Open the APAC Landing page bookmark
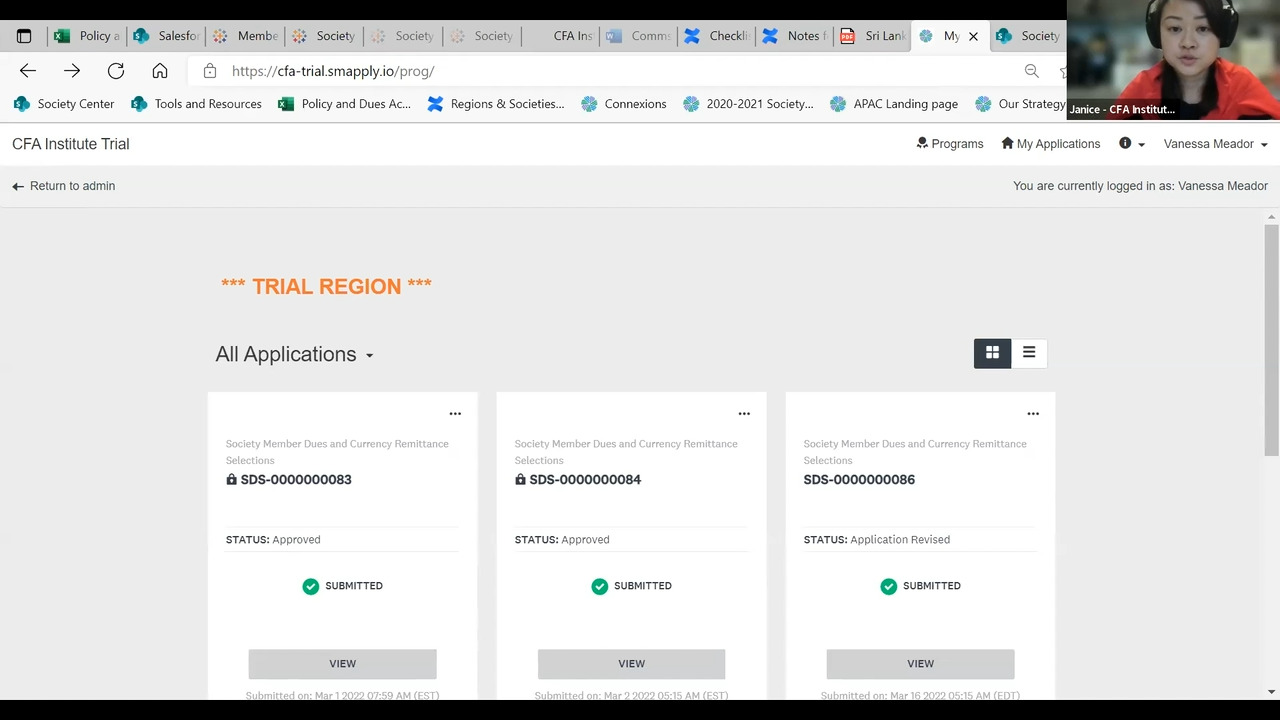Image resolution: width=1280 pixels, height=720 pixels. point(893,104)
